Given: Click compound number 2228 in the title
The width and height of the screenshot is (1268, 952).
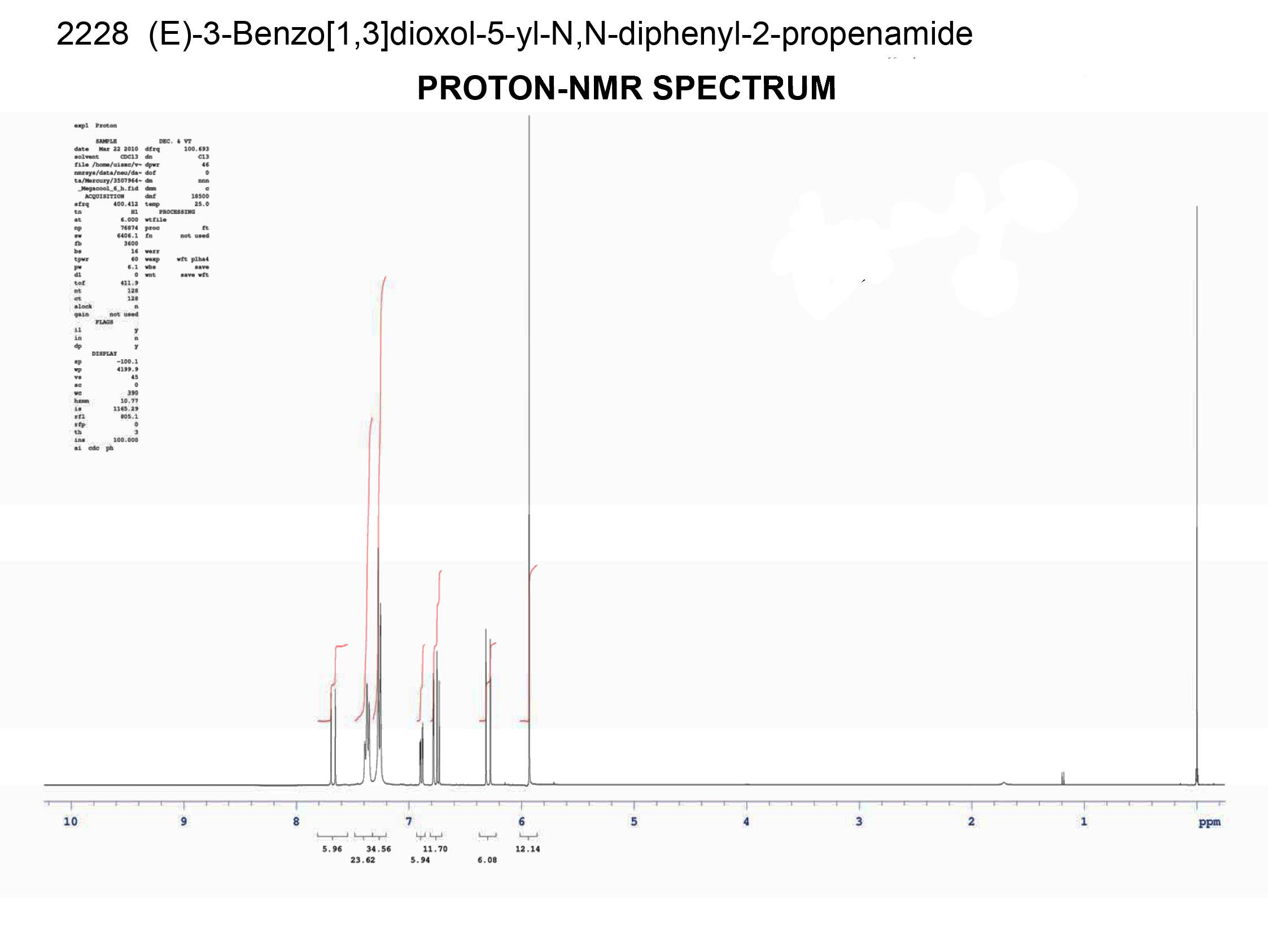Looking at the screenshot, I should point(92,34).
